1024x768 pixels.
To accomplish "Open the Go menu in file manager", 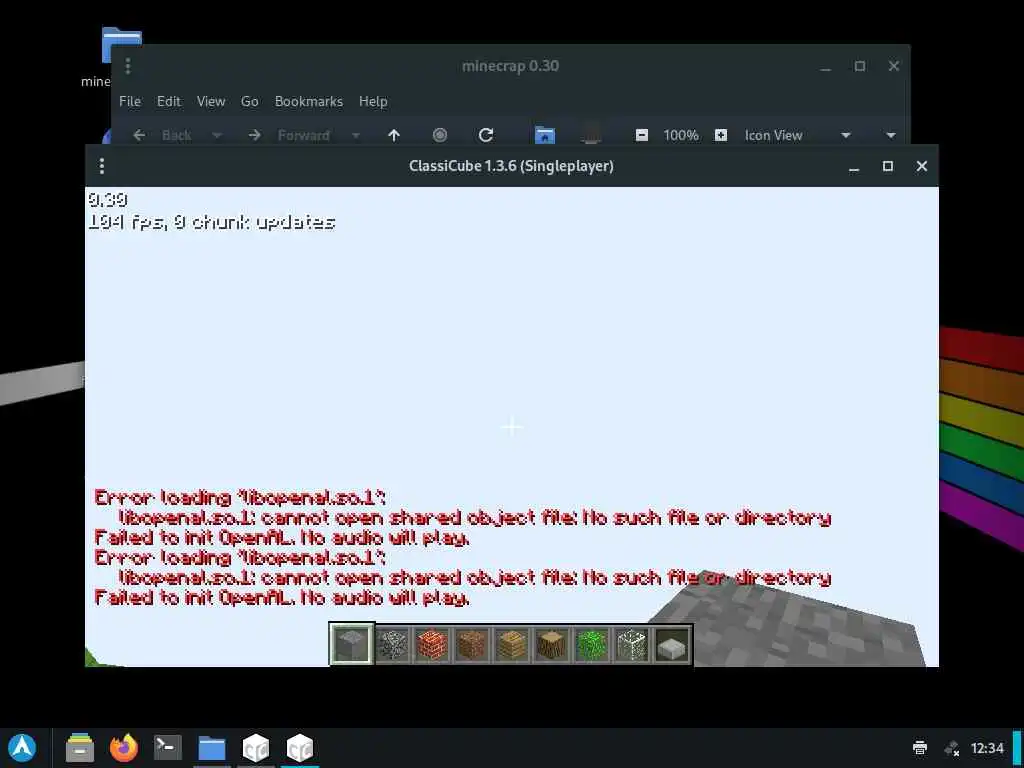I will point(249,101).
